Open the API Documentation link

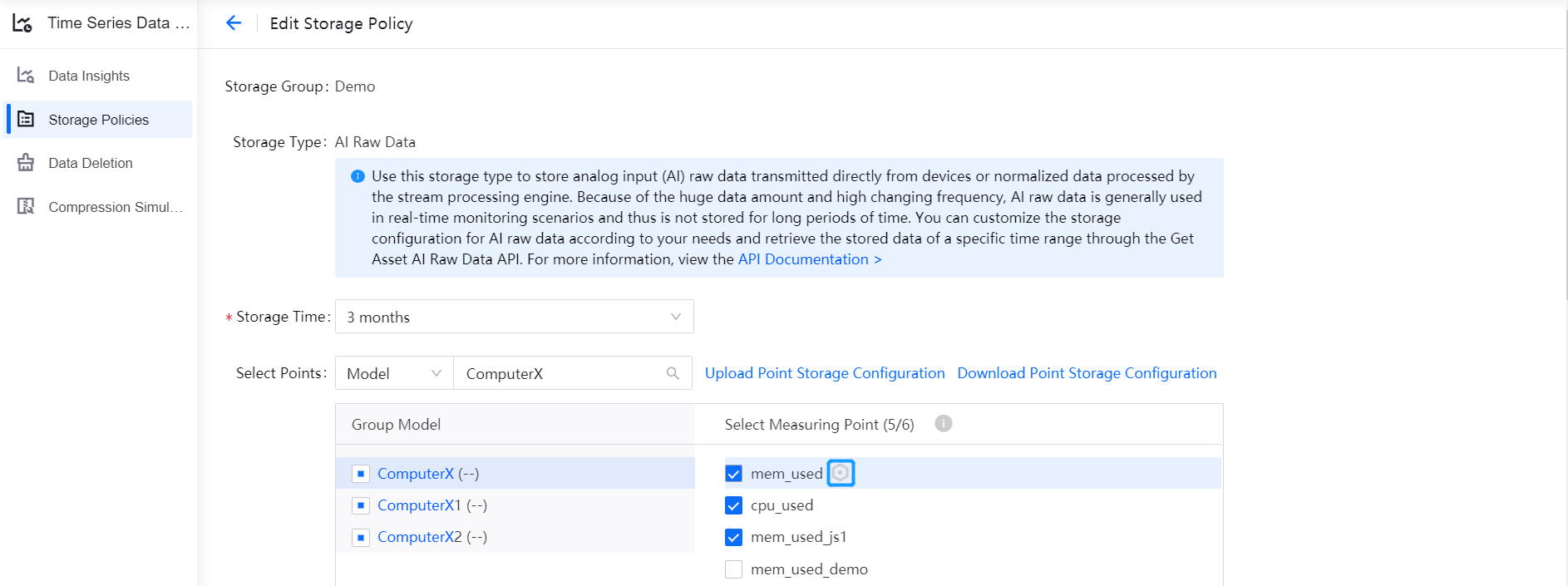809,259
